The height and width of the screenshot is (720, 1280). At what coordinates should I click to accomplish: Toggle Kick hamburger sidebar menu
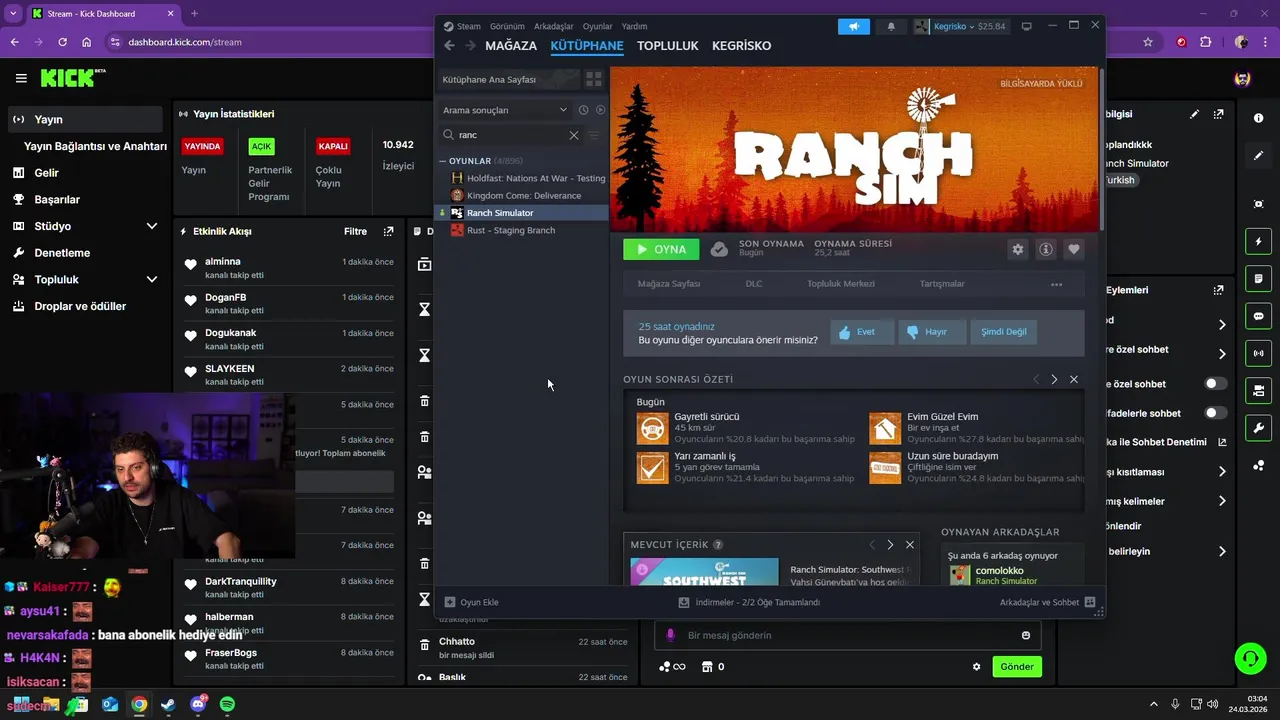[21, 78]
